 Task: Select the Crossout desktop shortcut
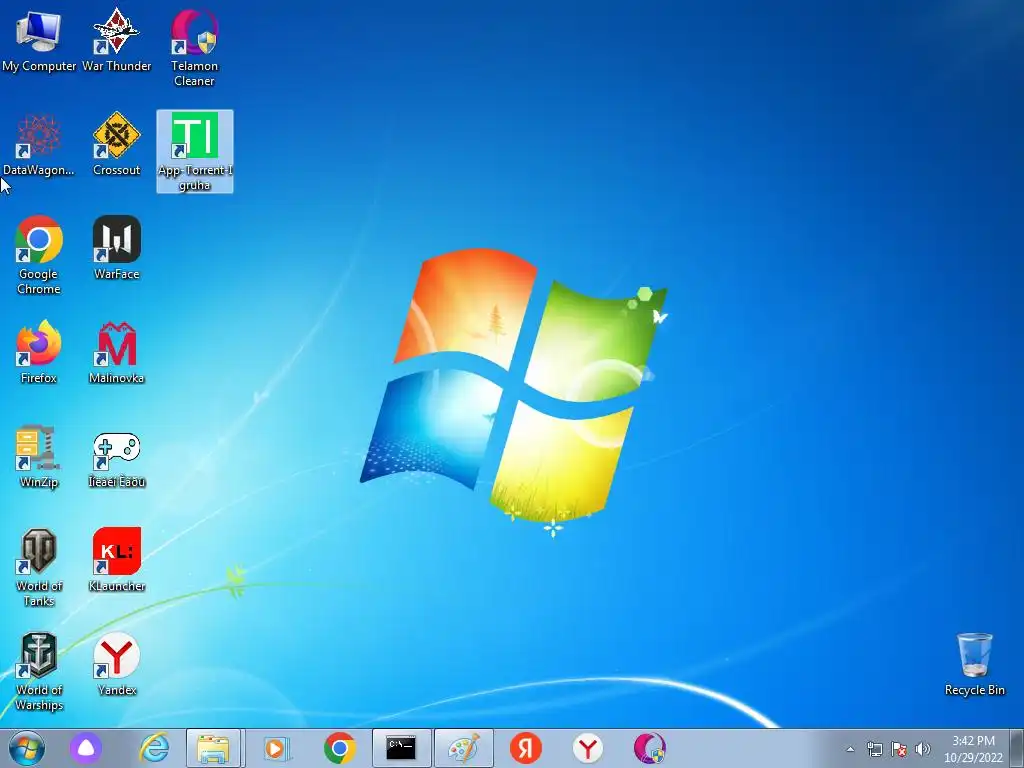click(116, 145)
